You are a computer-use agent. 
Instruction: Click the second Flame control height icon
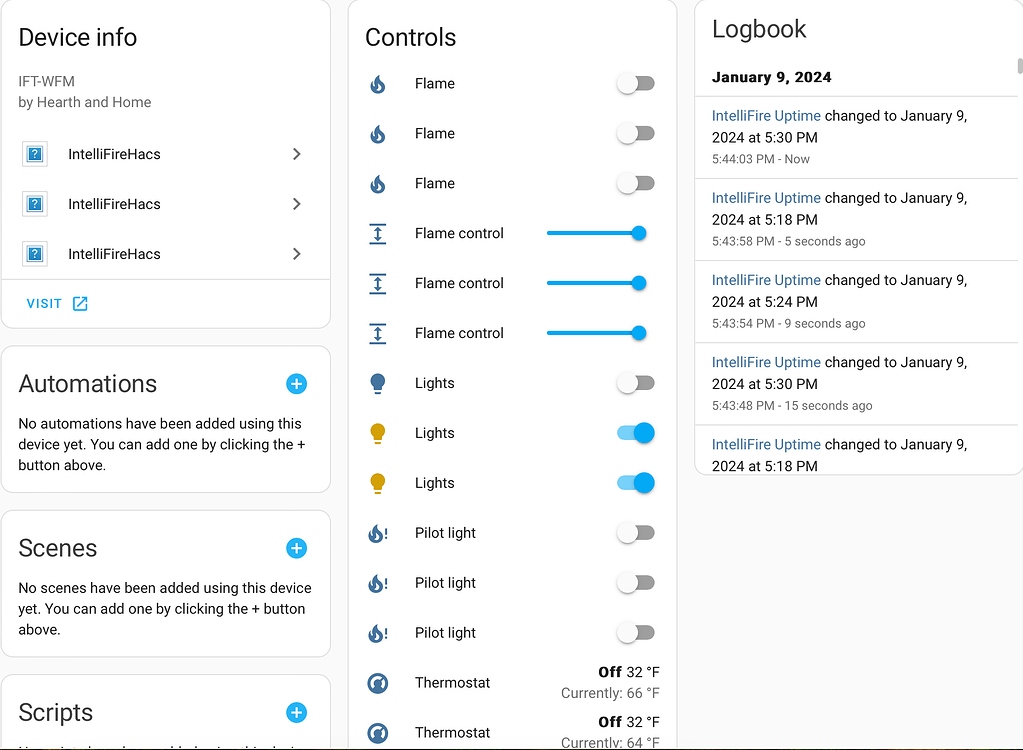coord(378,284)
